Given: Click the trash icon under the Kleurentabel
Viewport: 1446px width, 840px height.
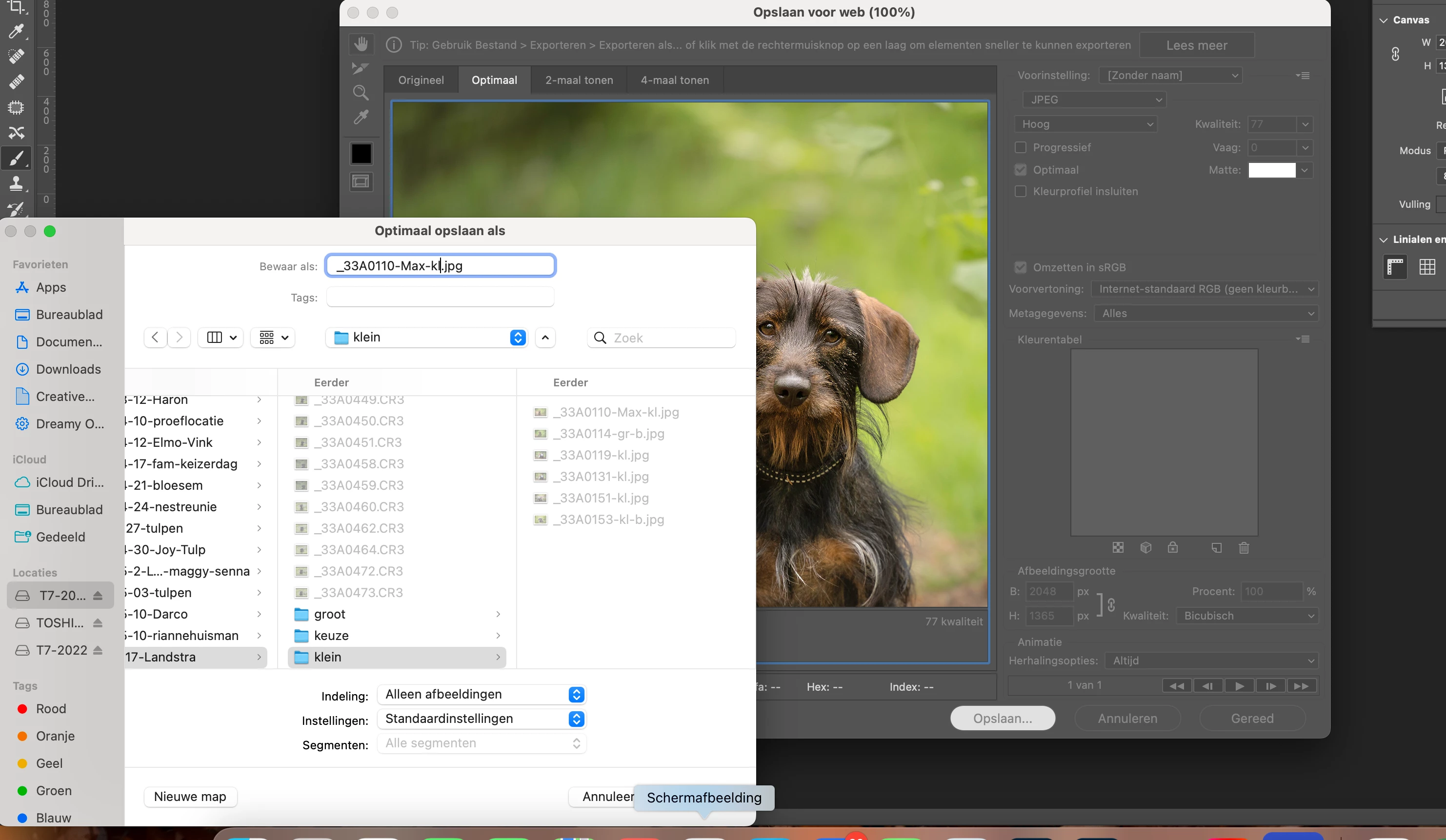Looking at the screenshot, I should (x=1244, y=548).
